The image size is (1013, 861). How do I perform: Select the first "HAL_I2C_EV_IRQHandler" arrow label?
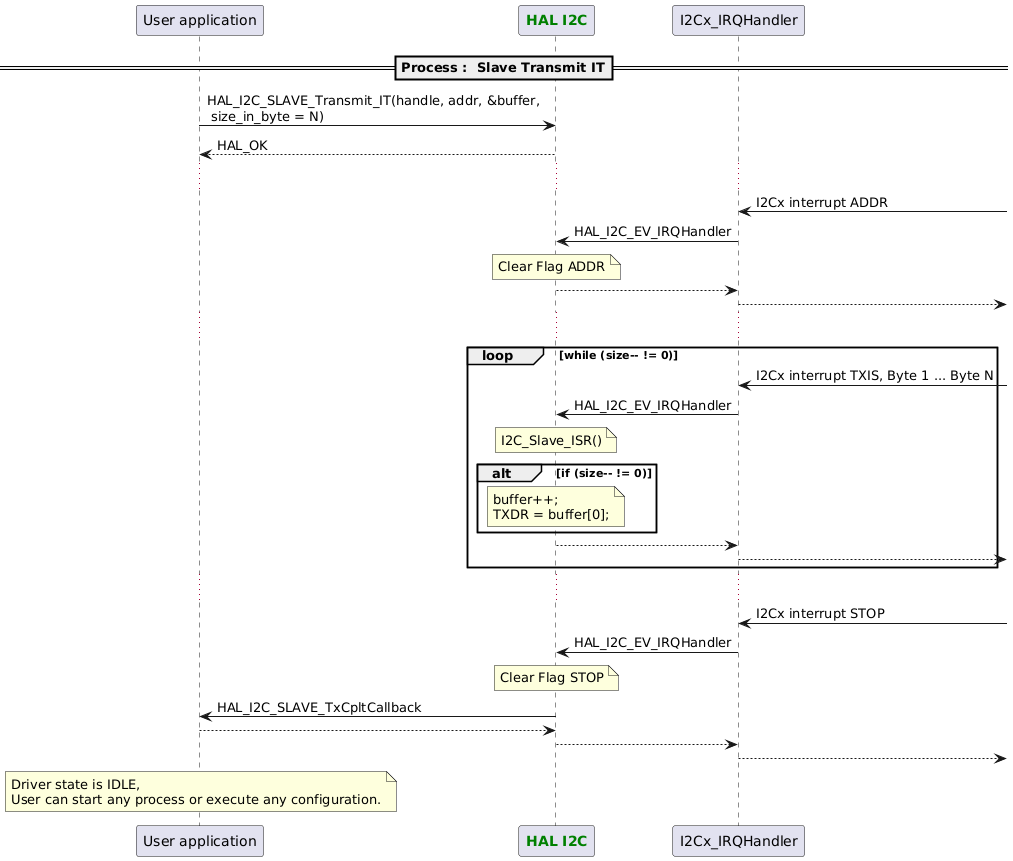tap(648, 231)
